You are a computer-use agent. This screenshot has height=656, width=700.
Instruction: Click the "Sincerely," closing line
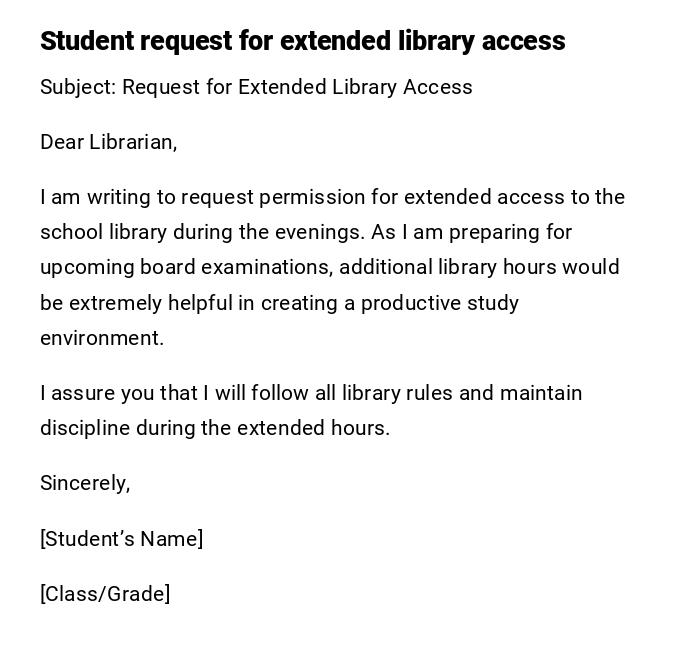(x=85, y=483)
